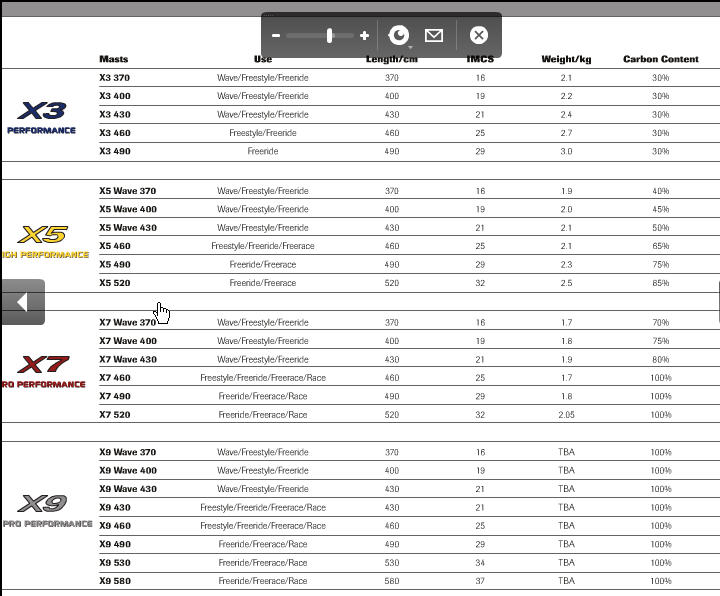Click the Masts column header
This screenshot has height=596, width=720.
click(113, 59)
